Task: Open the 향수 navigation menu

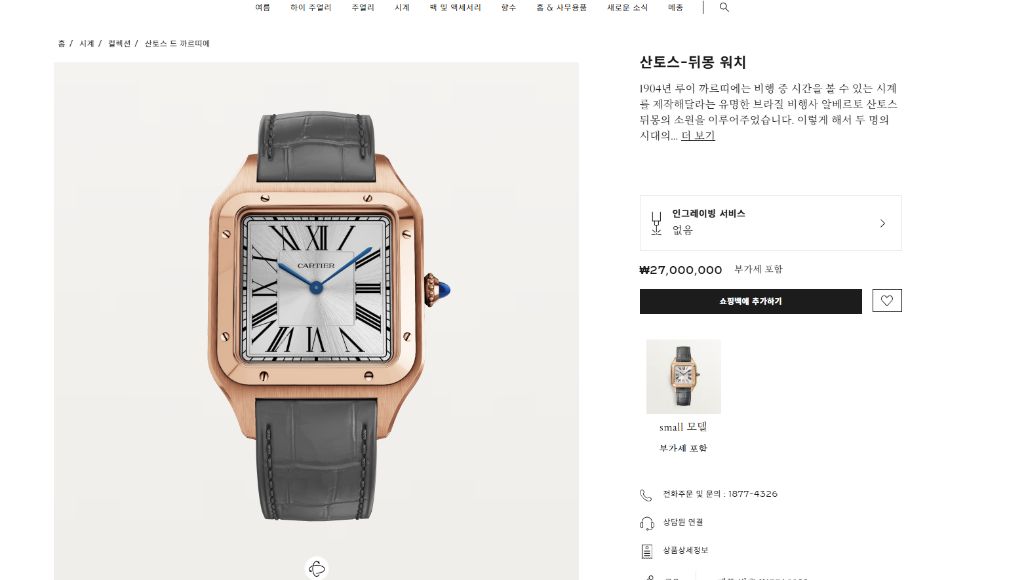Action: [x=508, y=7]
